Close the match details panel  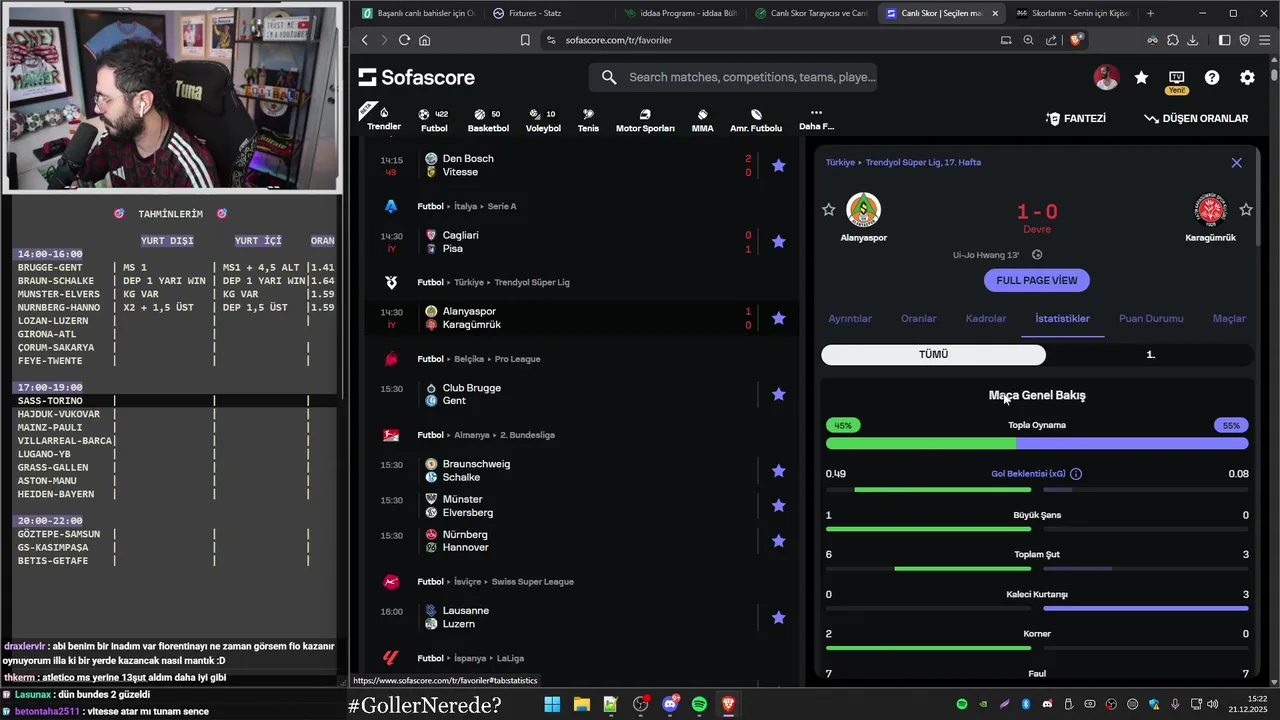click(x=1236, y=163)
